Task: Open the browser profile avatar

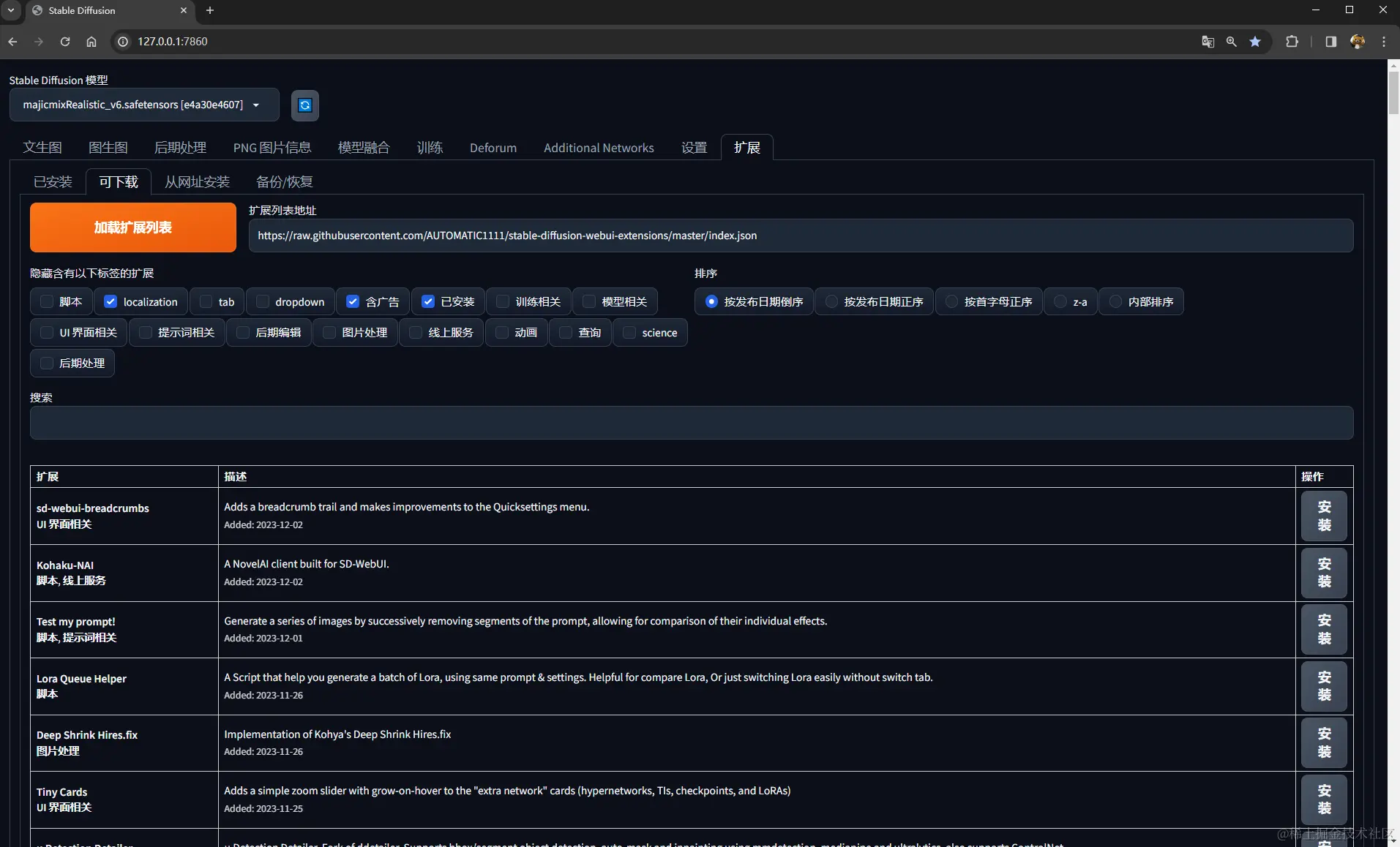Action: click(x=1358, y=42)
